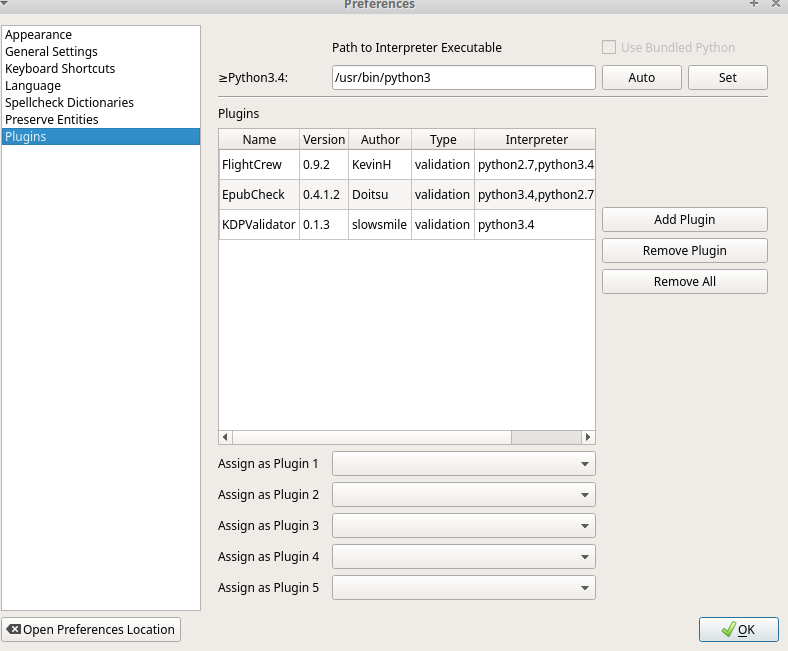Auto-detect the Python interpreter path
The width and height of the screenshot is (788, 651).
642,77
